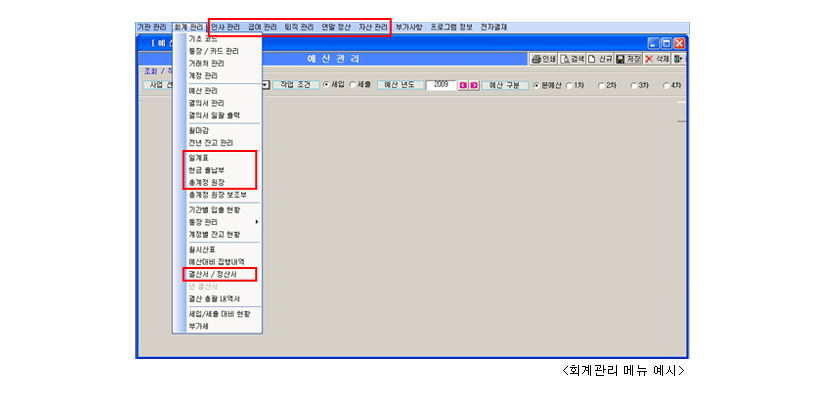Select the 2차 radio button
The height and width of the screenshot is (393, 825).
[601, 85]
